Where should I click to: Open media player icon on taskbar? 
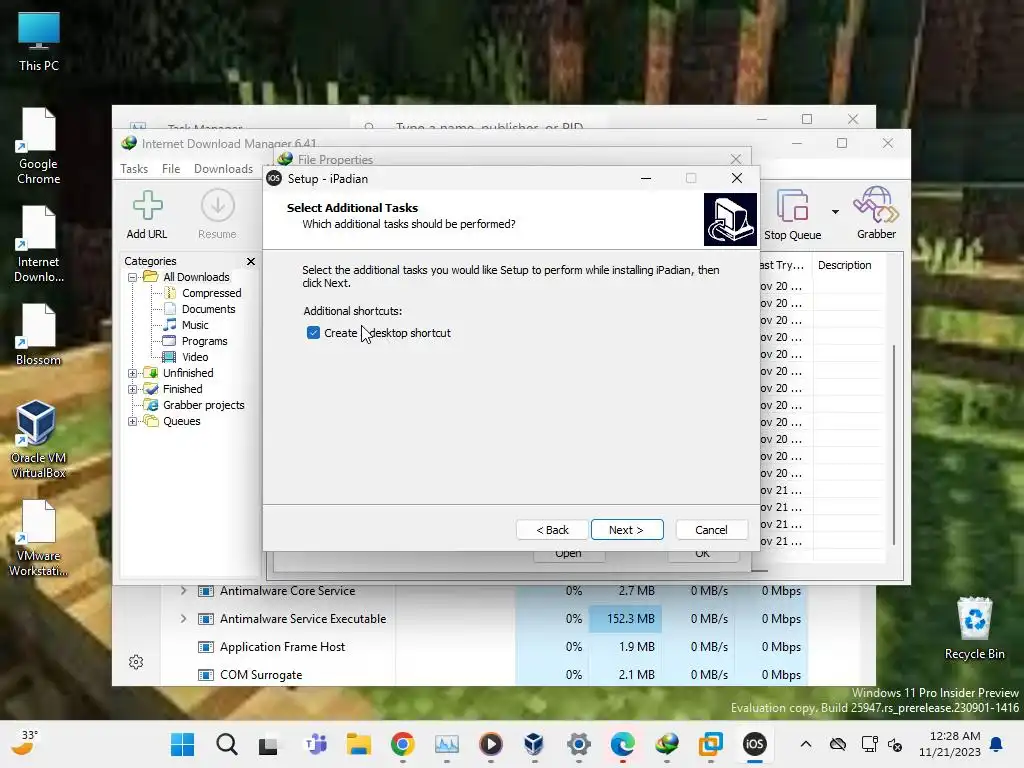click(490, 744)
